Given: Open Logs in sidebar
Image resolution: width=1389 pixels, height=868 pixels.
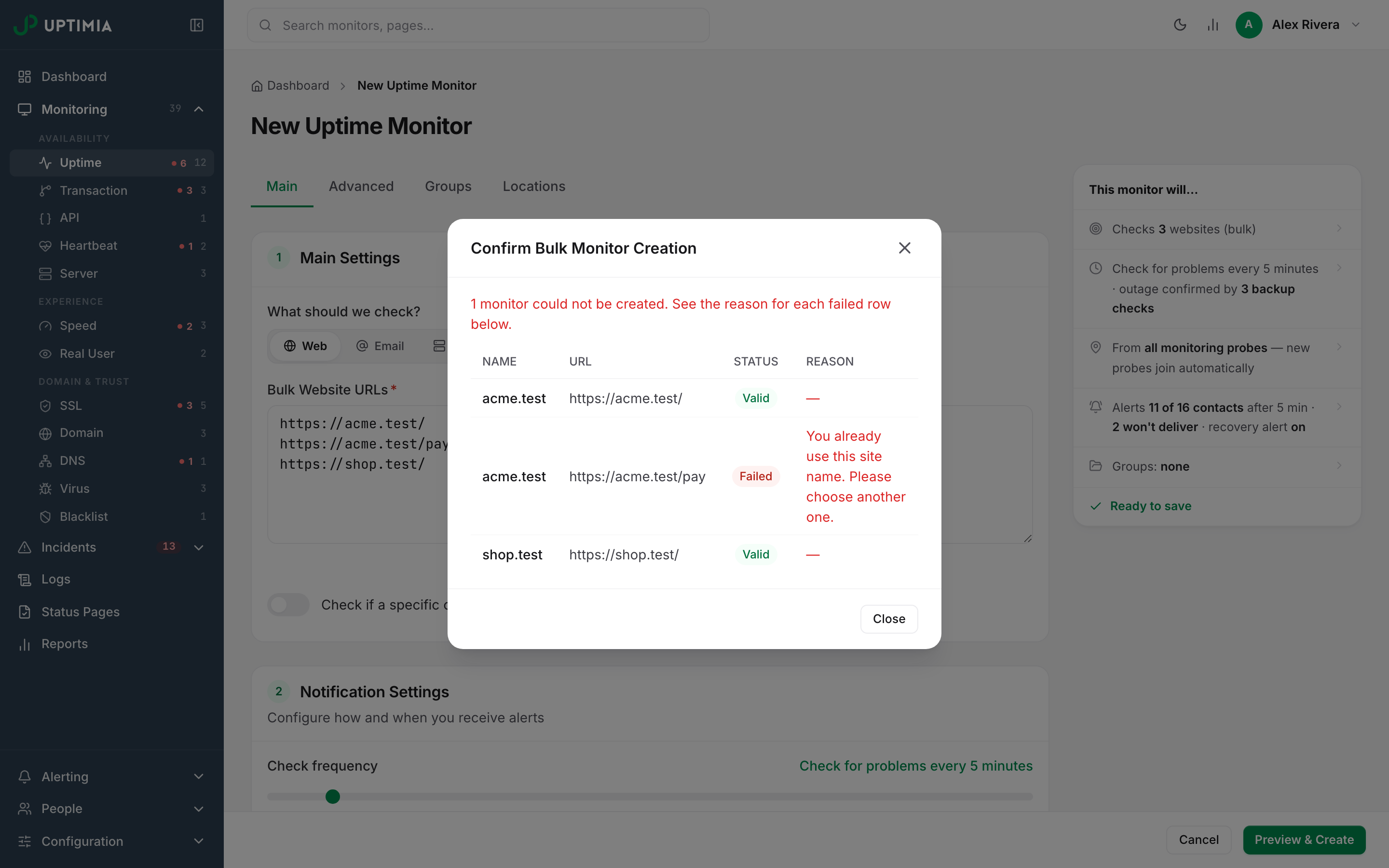Looking at the screenshot, I should [112, 579].
